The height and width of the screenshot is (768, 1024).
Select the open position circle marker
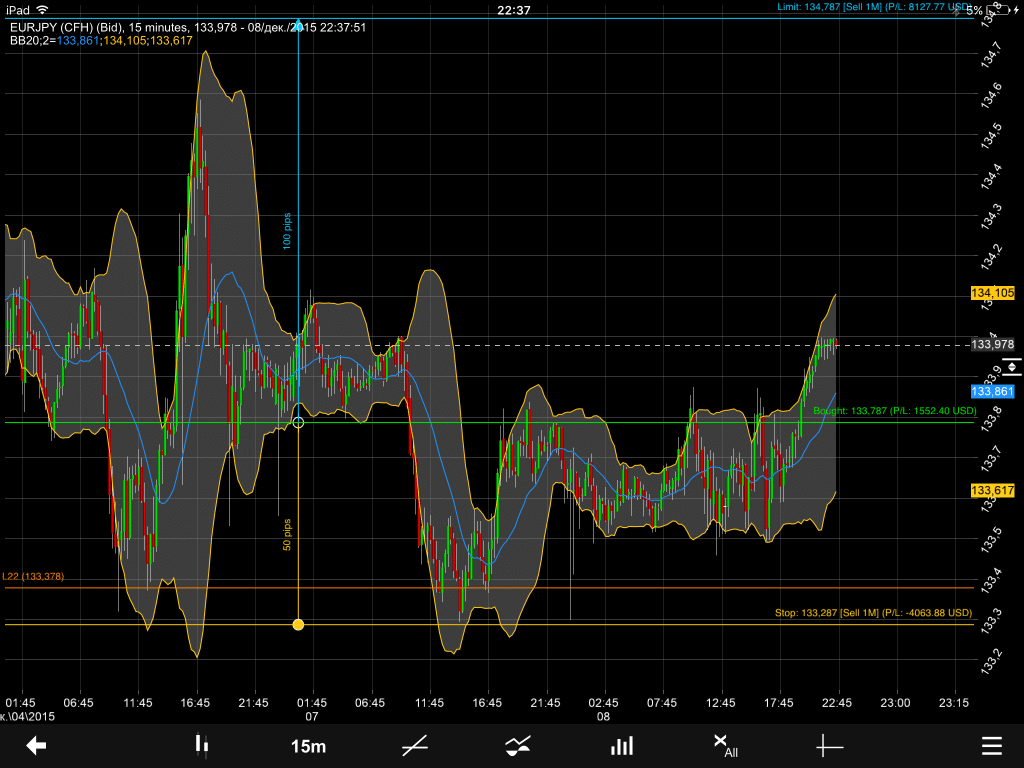click(x=298, y=423)
